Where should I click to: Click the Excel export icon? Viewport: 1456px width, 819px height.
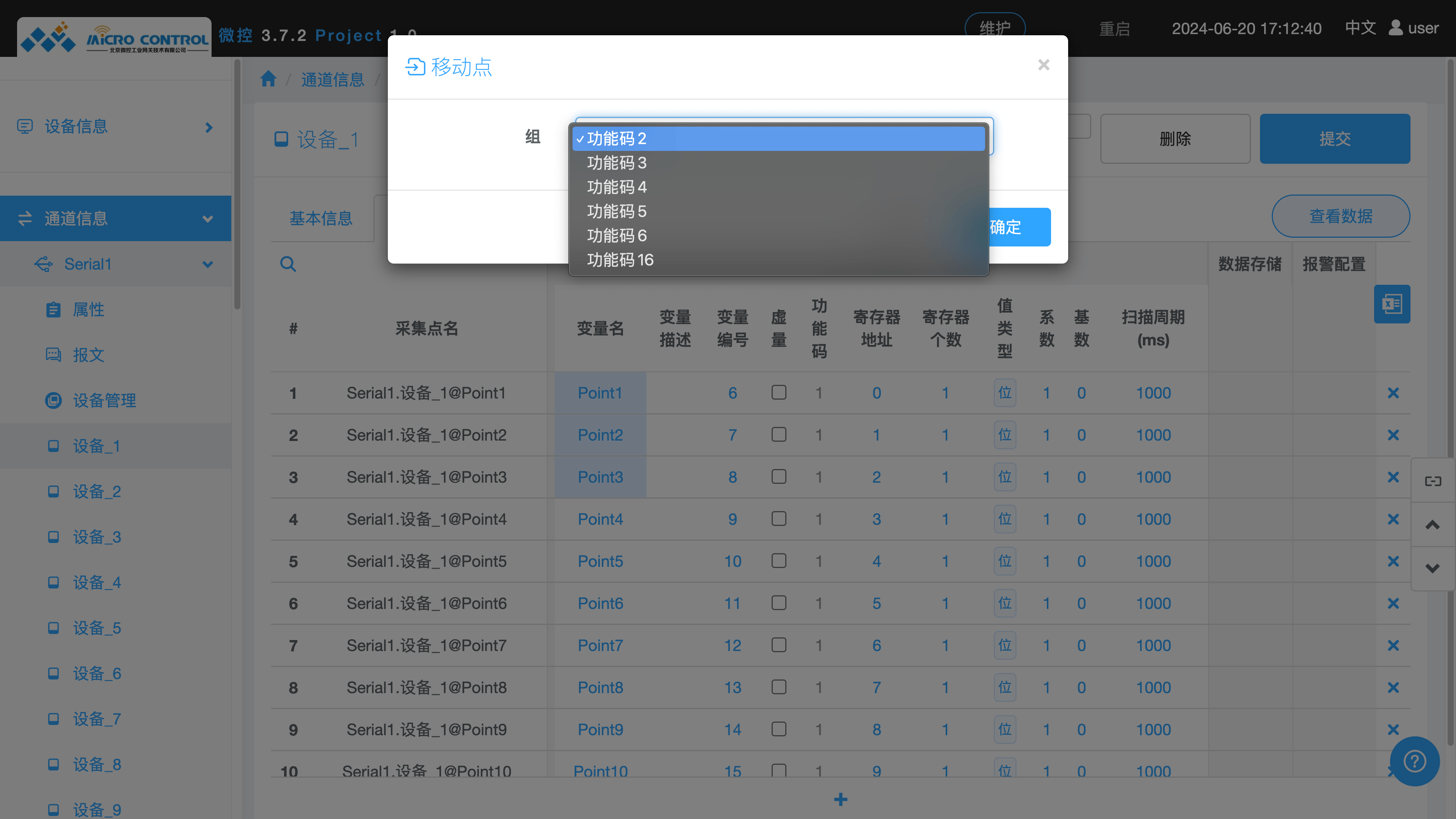pos(1392,304)
